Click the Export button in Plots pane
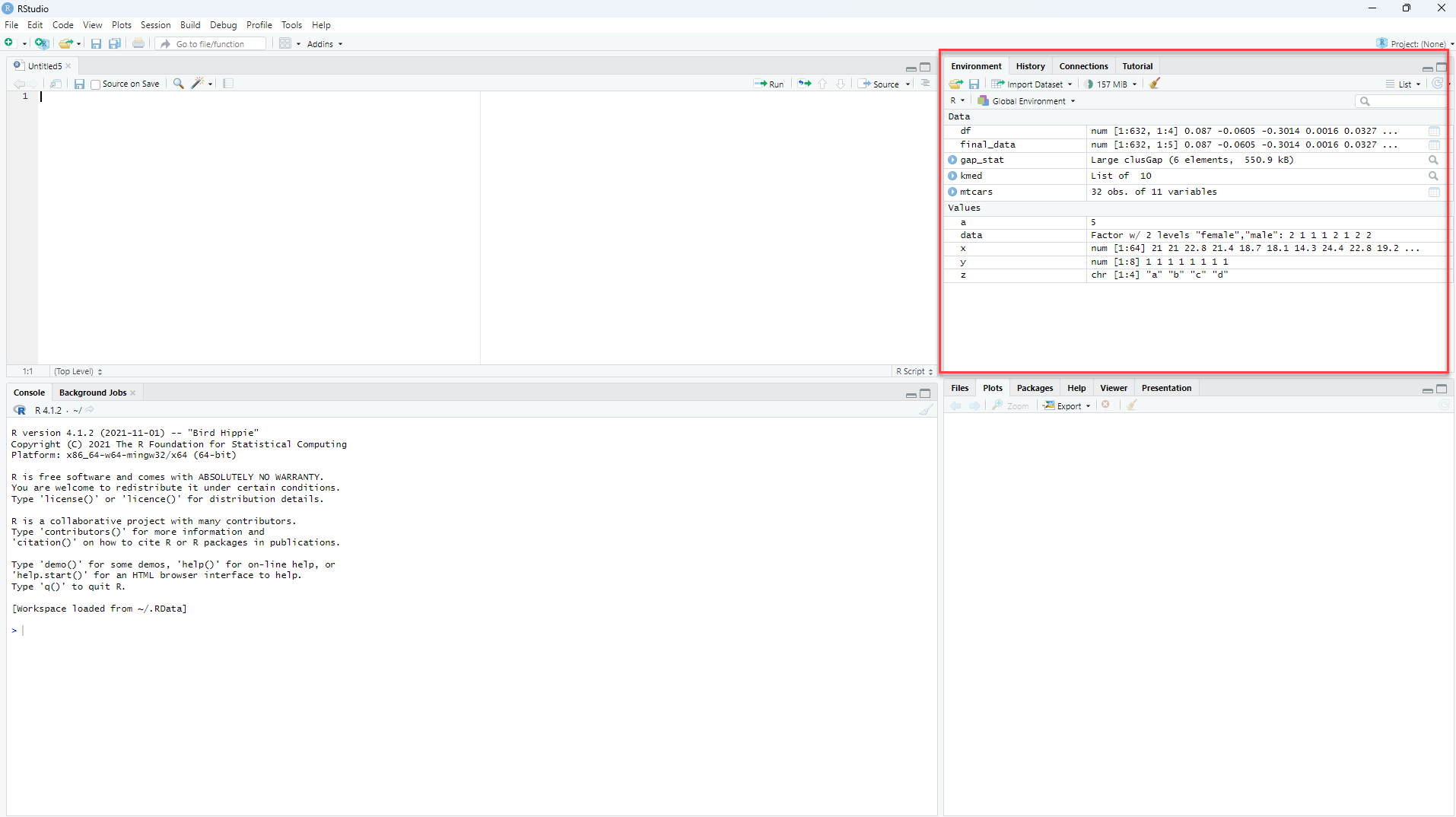 1067,406
